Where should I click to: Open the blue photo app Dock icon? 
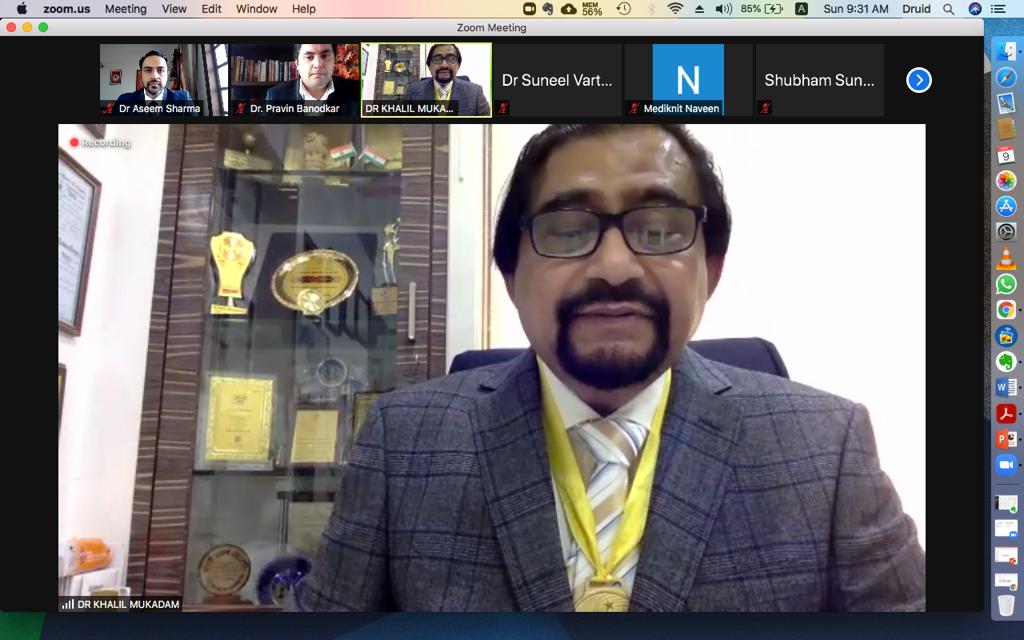coord(1006,336)
